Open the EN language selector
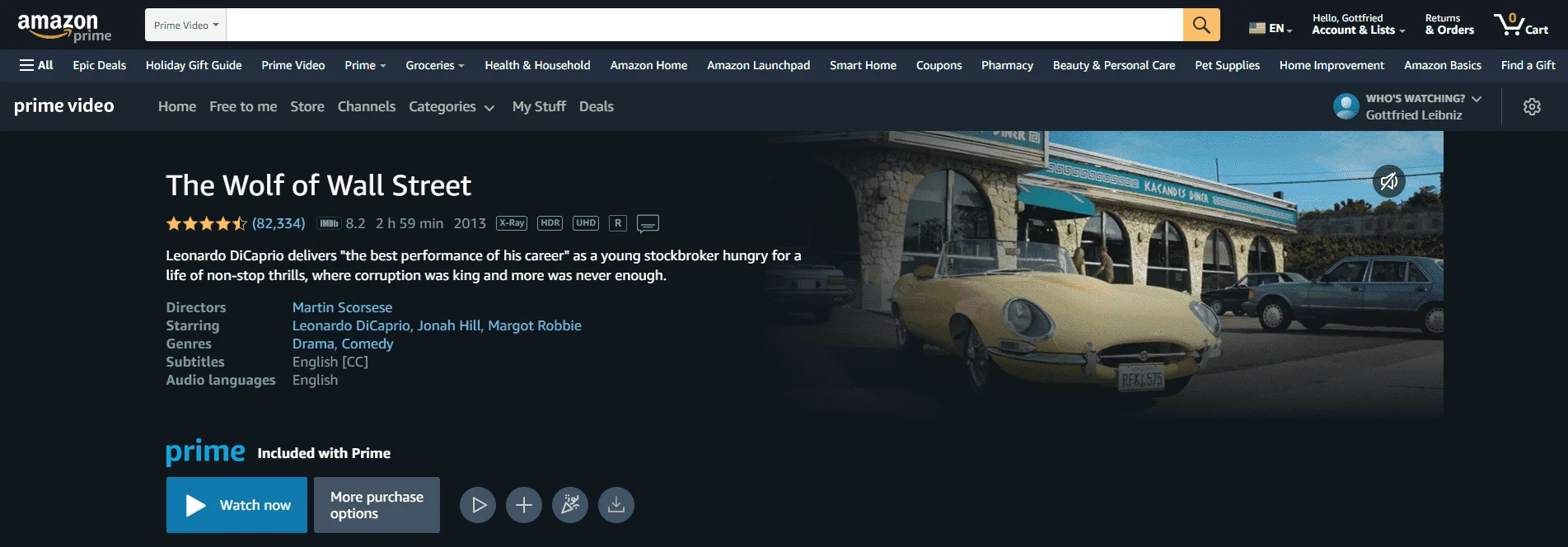 point(1271,28)
